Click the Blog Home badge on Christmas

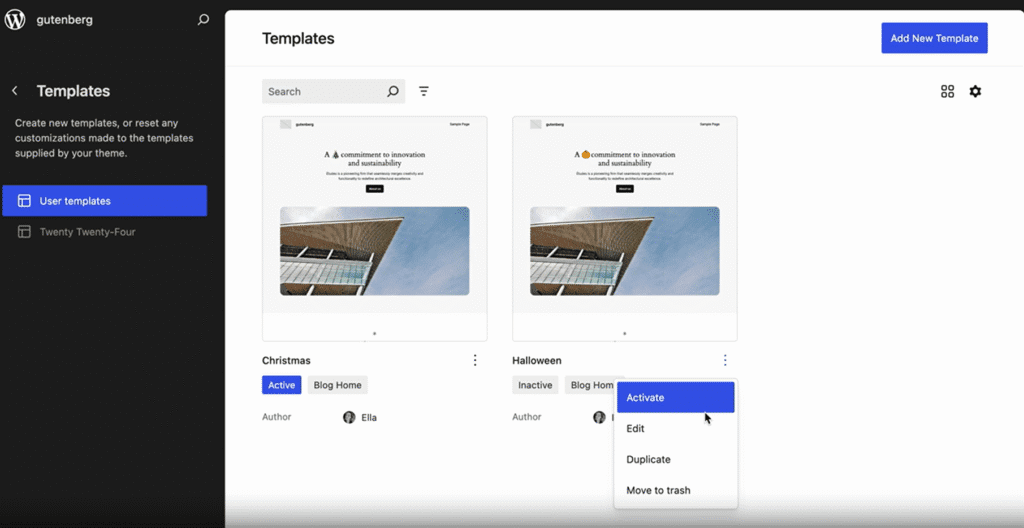point(337,385)
